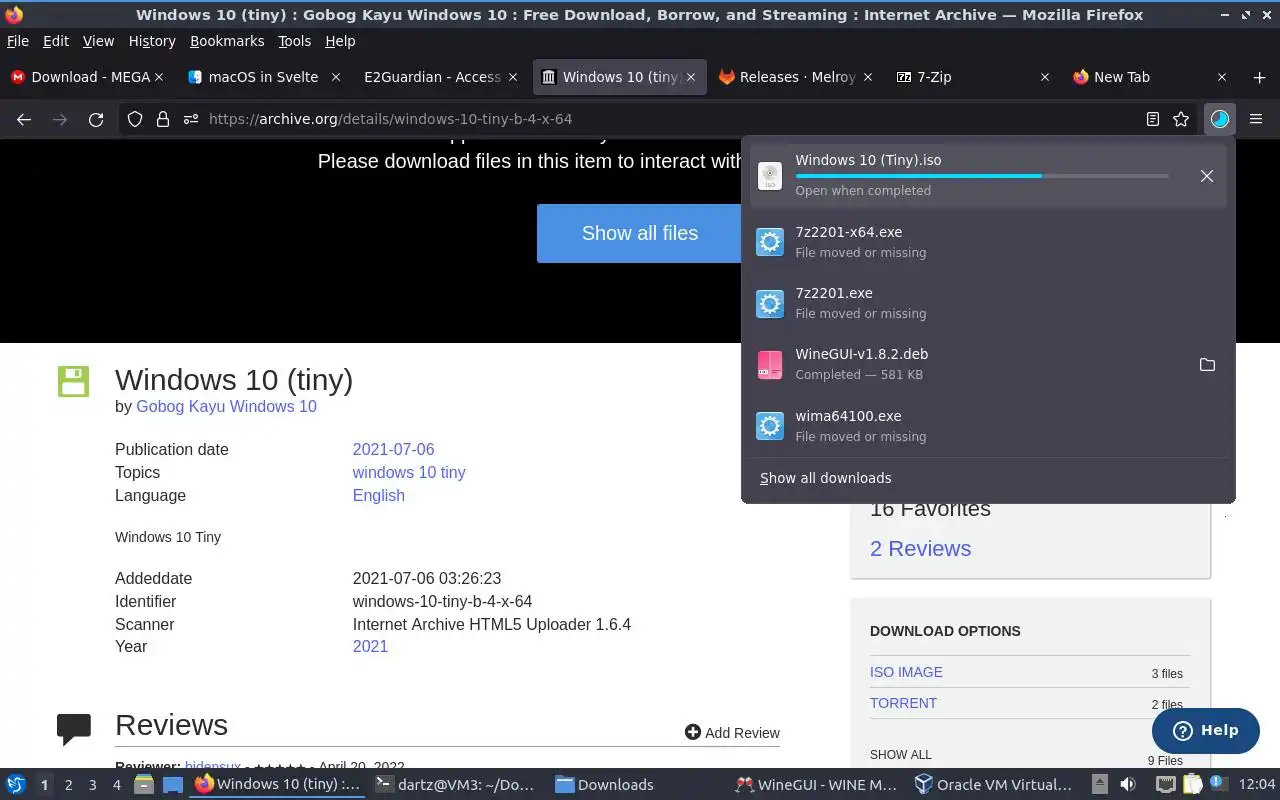
Task: Click the volume speaker tray icon
Action: click(x=1128, y=785)
